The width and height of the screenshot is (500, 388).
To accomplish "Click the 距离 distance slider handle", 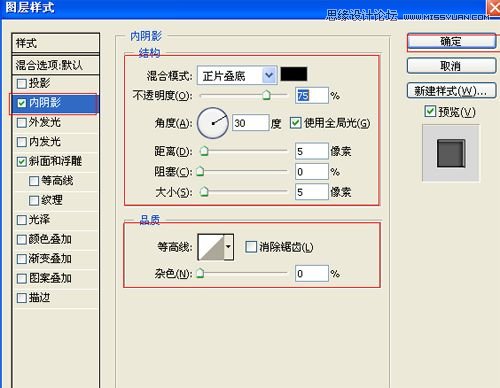I will click(204, 151).
